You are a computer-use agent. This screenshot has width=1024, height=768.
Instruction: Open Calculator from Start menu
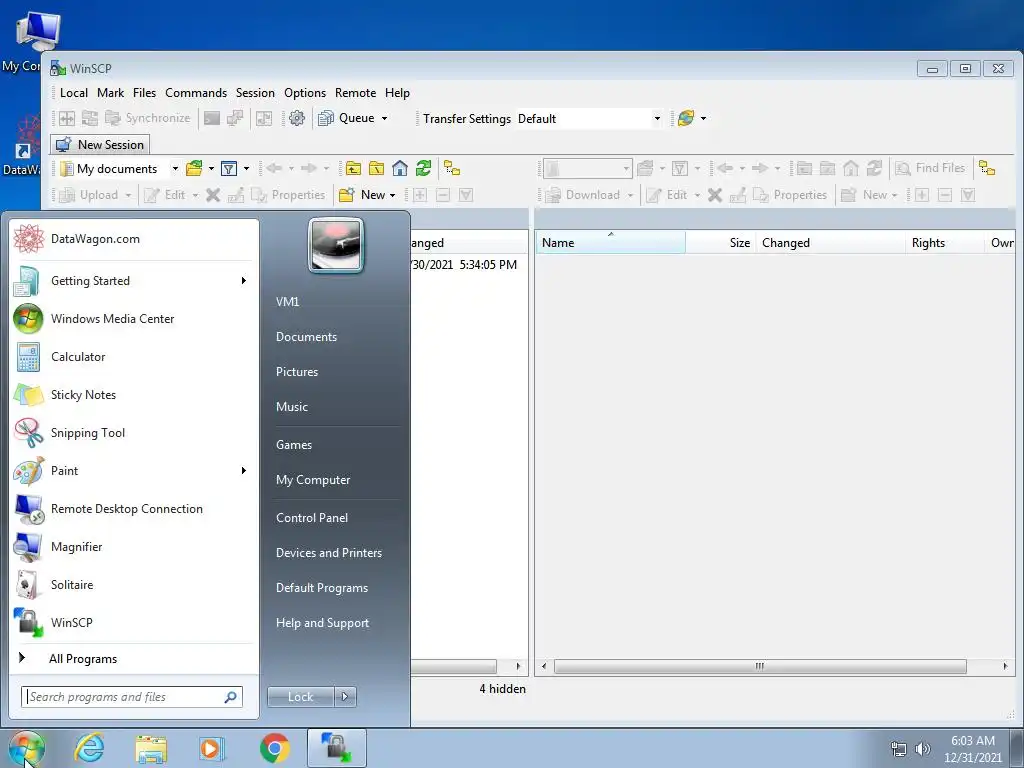[x=134, y=357]
